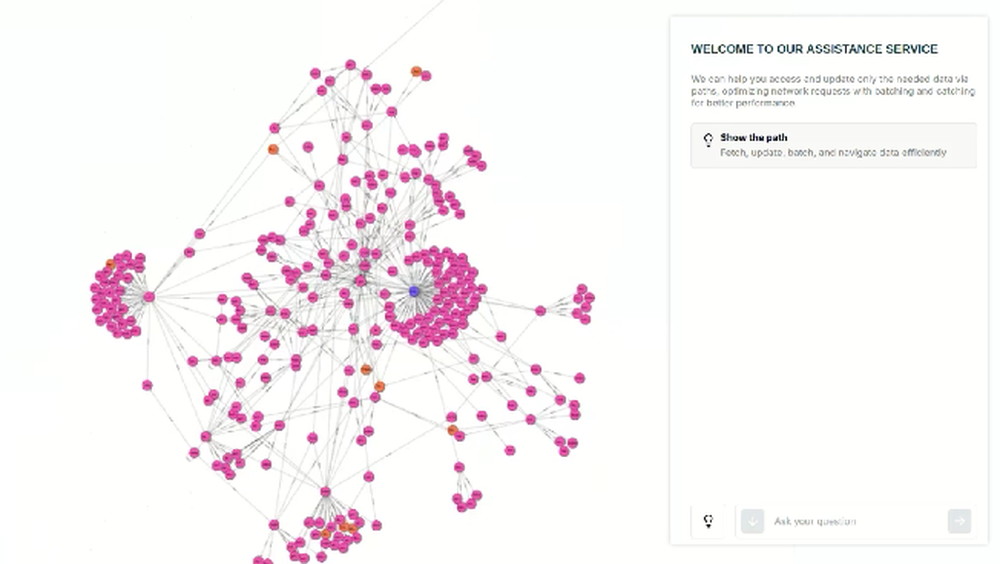Select the orange node on the upper-left edge near the long diagonal line
This screenshot has width=1000, height=564.
pos(273,149)
